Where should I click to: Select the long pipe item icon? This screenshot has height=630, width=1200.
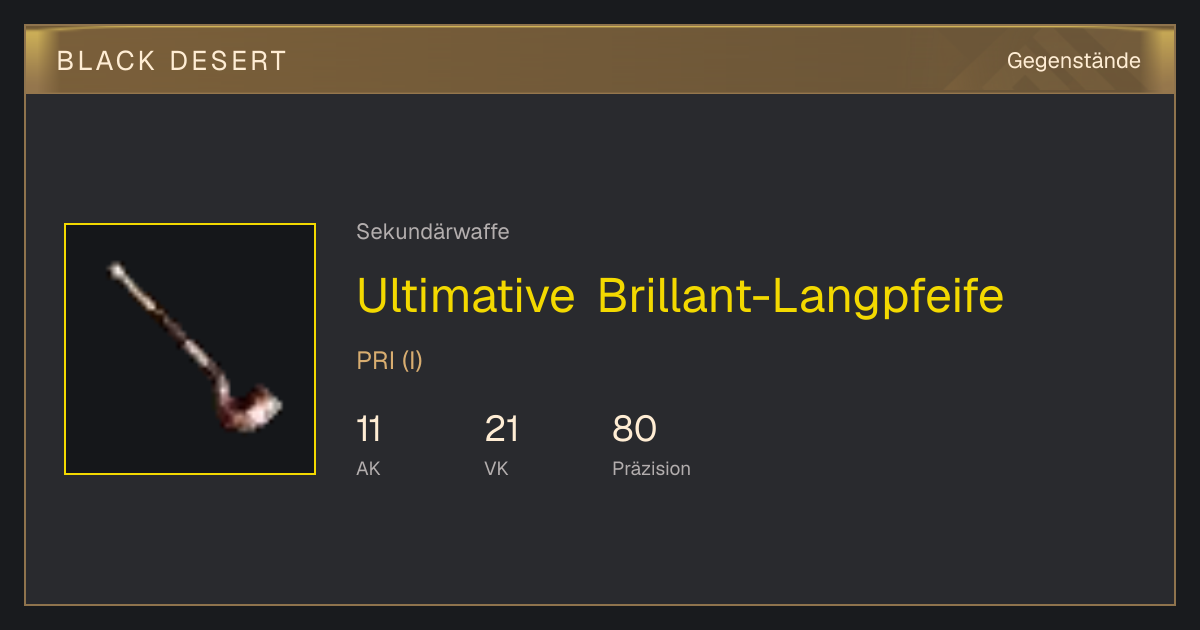[190, 349]
